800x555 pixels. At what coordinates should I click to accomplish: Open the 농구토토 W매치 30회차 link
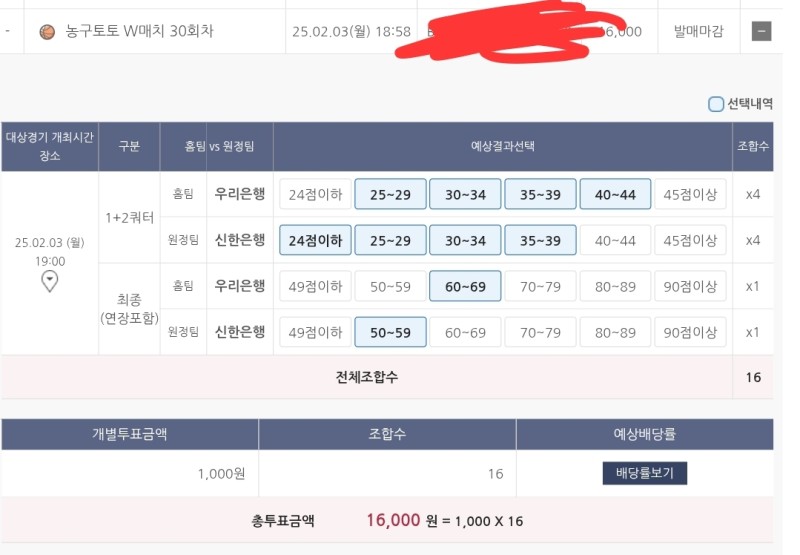tap(140, 32)
